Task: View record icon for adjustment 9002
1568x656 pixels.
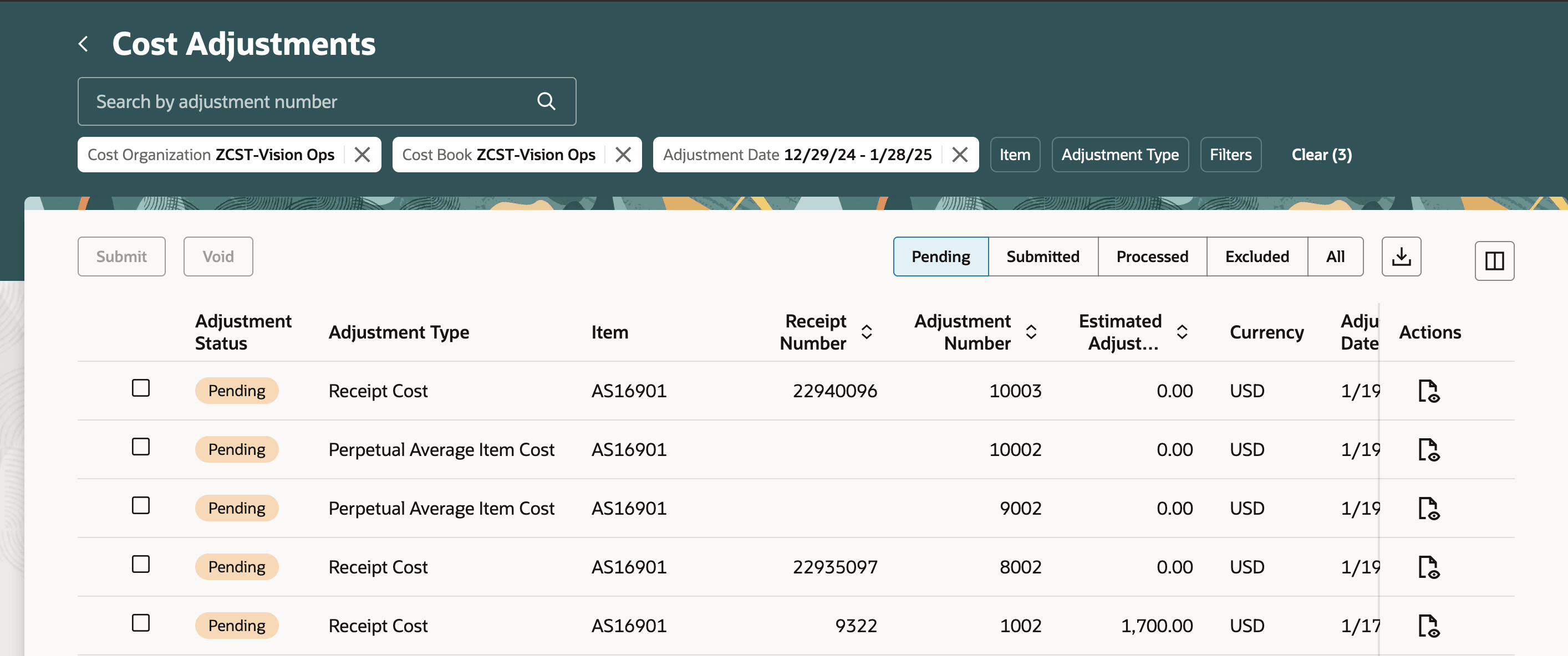Action: pos(1429,508)
